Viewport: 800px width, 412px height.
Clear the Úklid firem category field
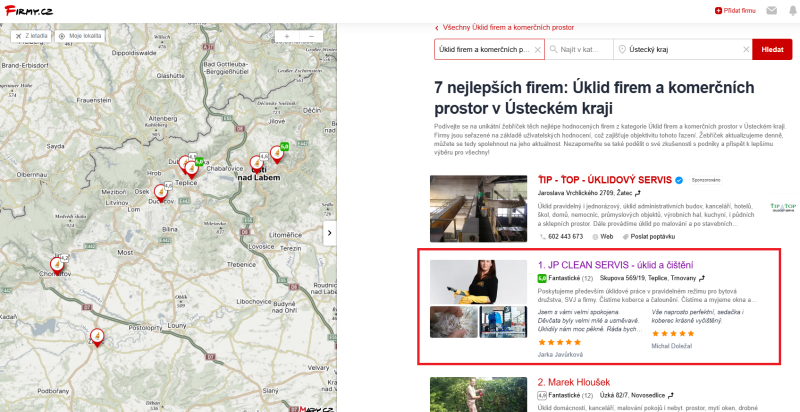537,50
